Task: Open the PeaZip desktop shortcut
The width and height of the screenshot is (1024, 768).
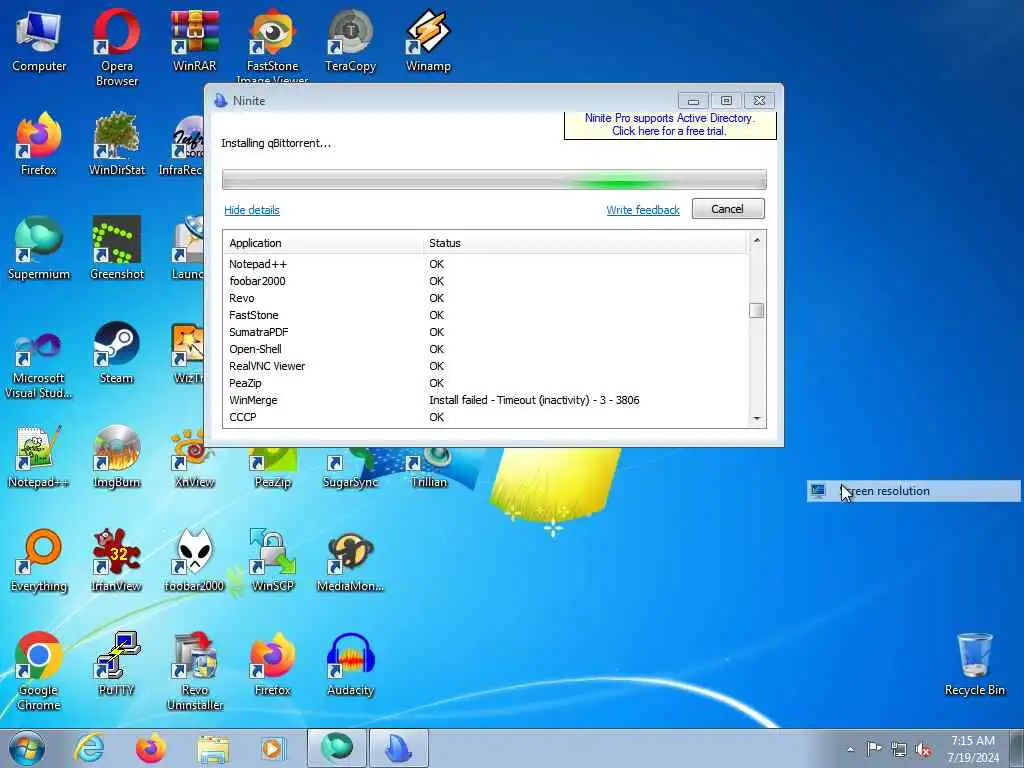Action: click(x=272, y=469)
